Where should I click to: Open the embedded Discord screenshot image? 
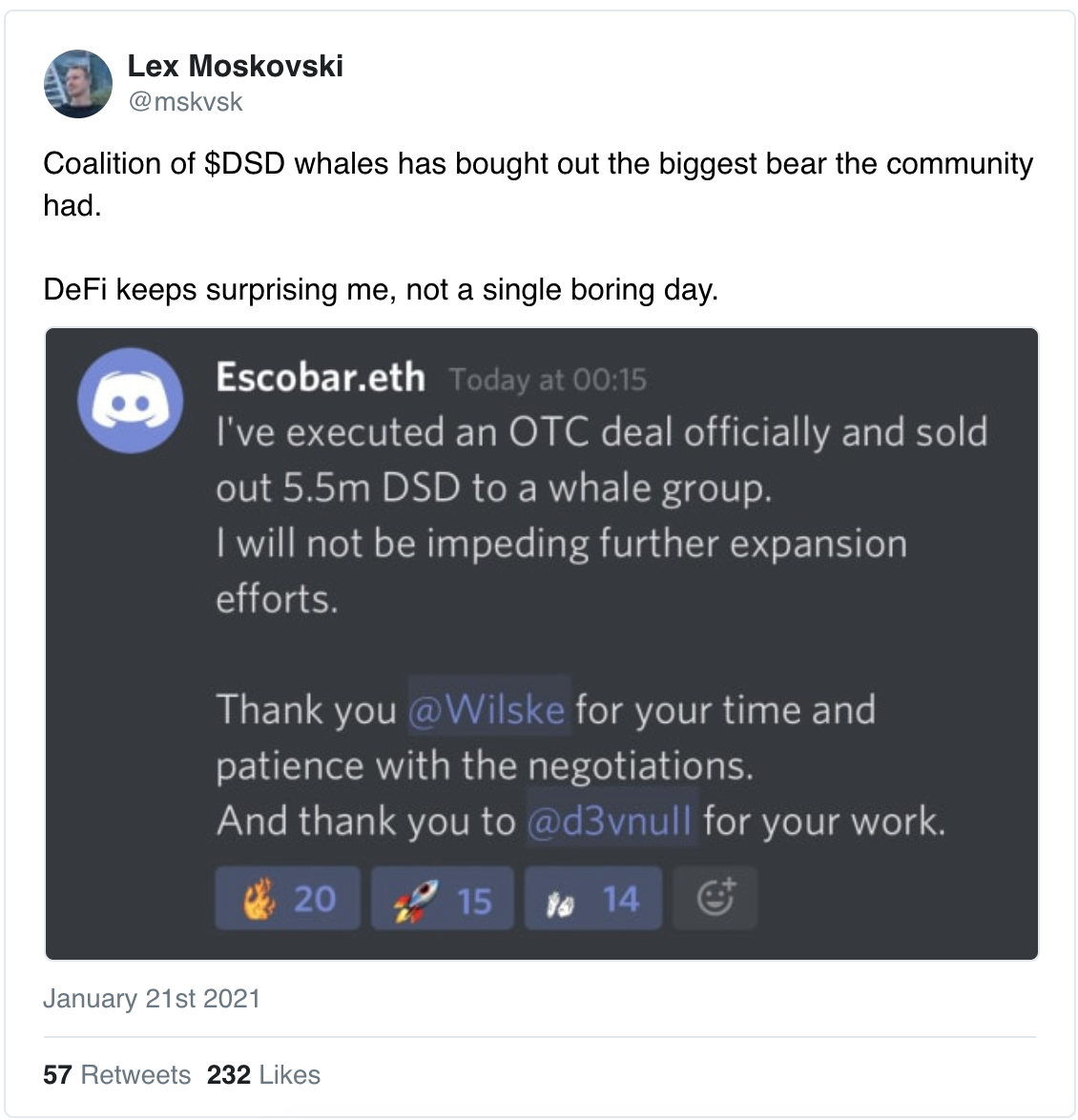click(x=542, y=644)
